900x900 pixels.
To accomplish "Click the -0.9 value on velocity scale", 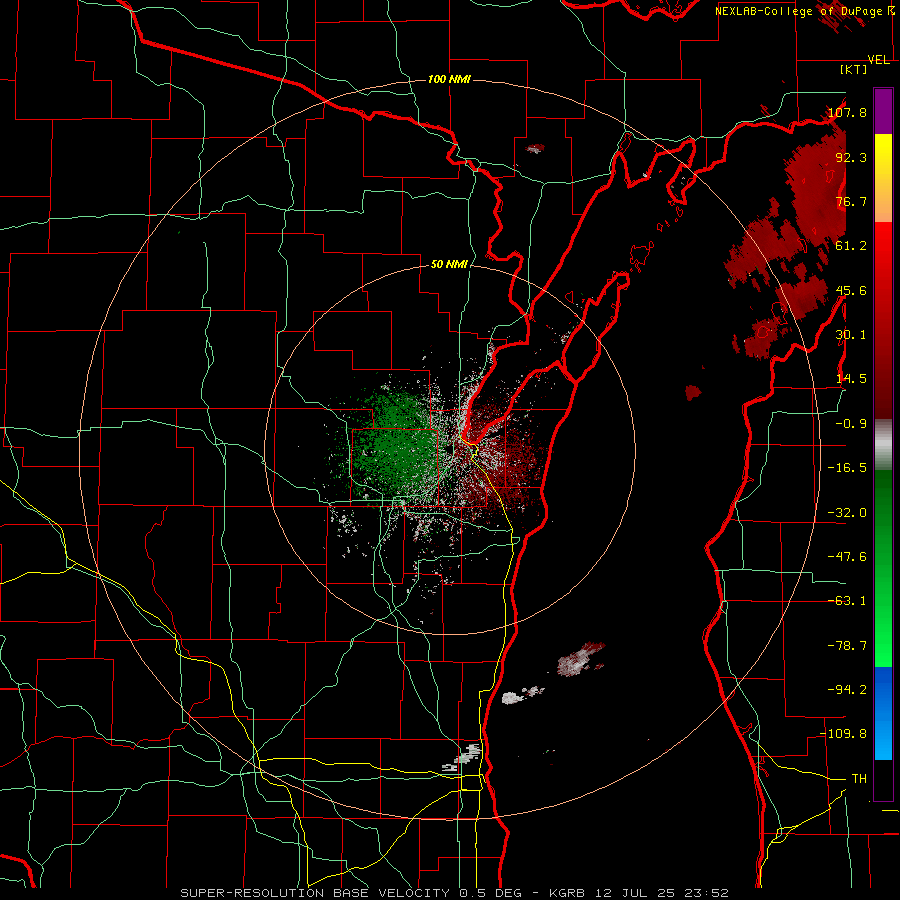I will coord(851,424).
